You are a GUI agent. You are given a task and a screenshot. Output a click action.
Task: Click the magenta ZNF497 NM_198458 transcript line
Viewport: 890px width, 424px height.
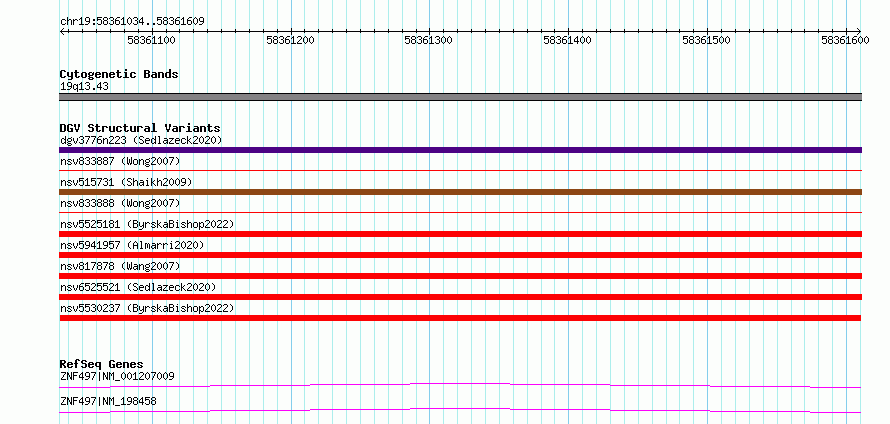[460, 410]
